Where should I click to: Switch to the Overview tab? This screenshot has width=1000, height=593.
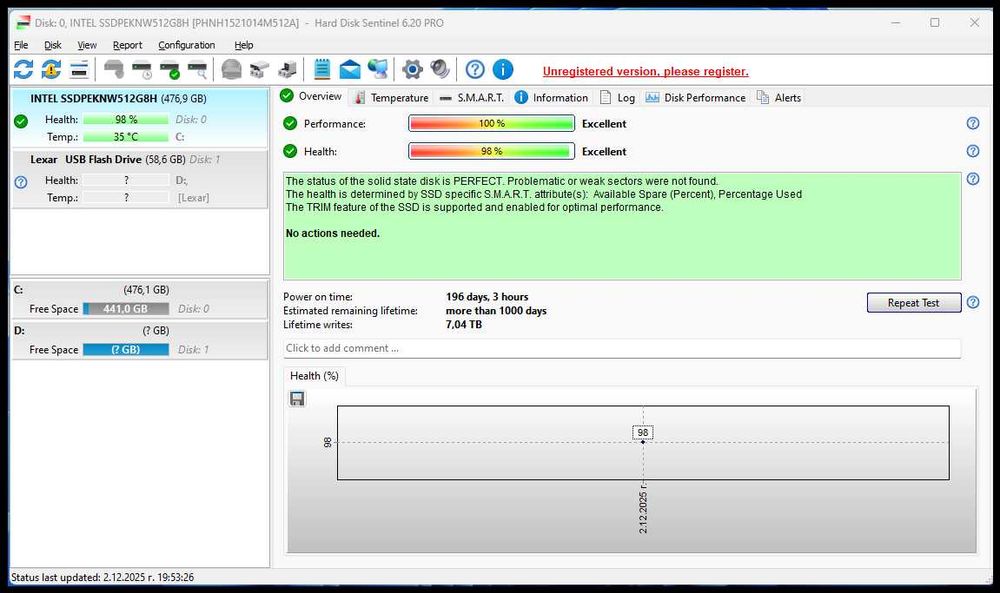(x=311, y=96)
